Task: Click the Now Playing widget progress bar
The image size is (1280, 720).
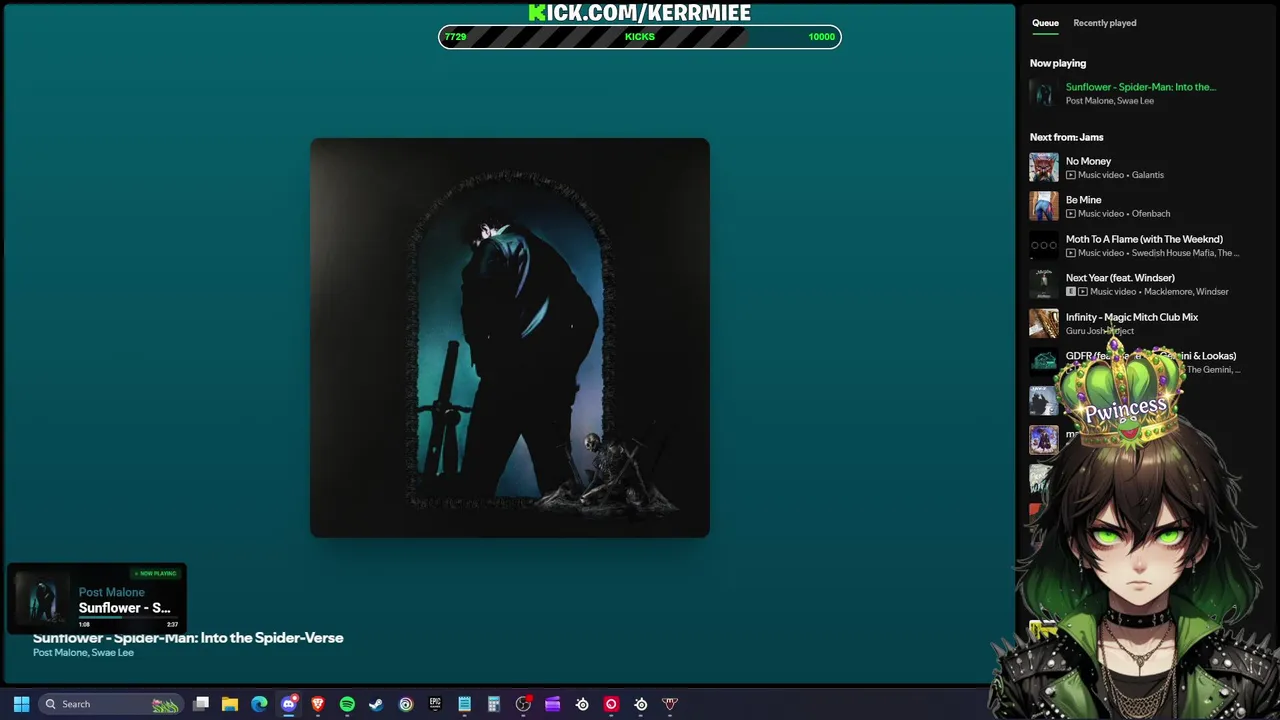Action: [128, 619]
